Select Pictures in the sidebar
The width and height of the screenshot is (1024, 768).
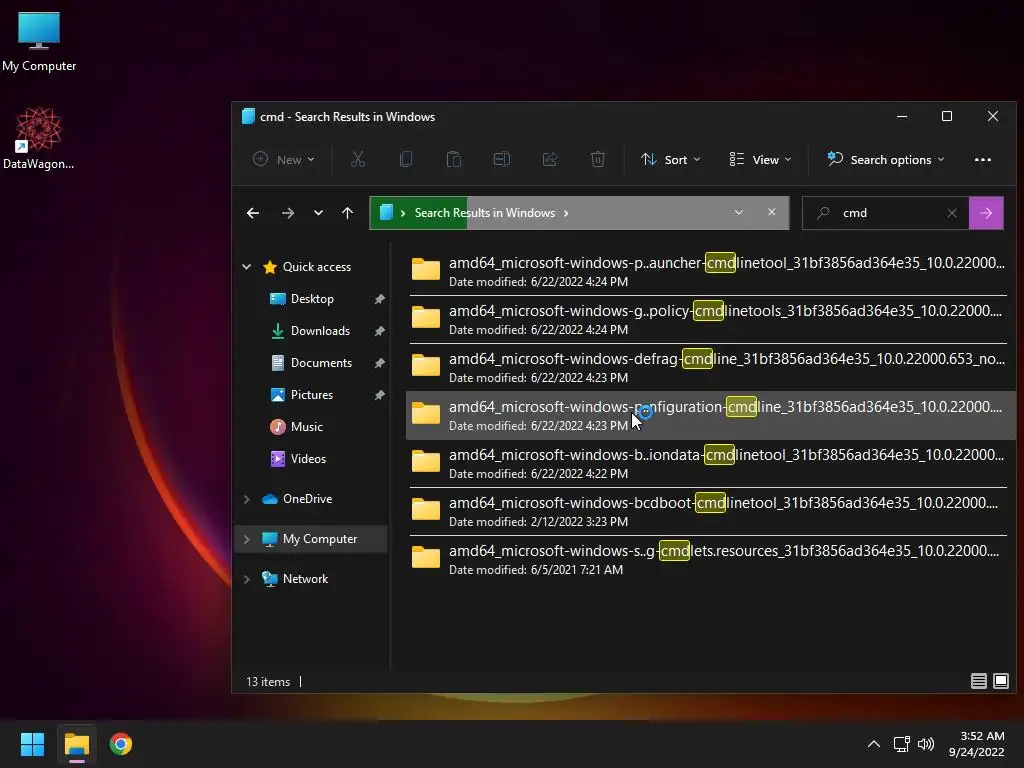tap(312, 395)
